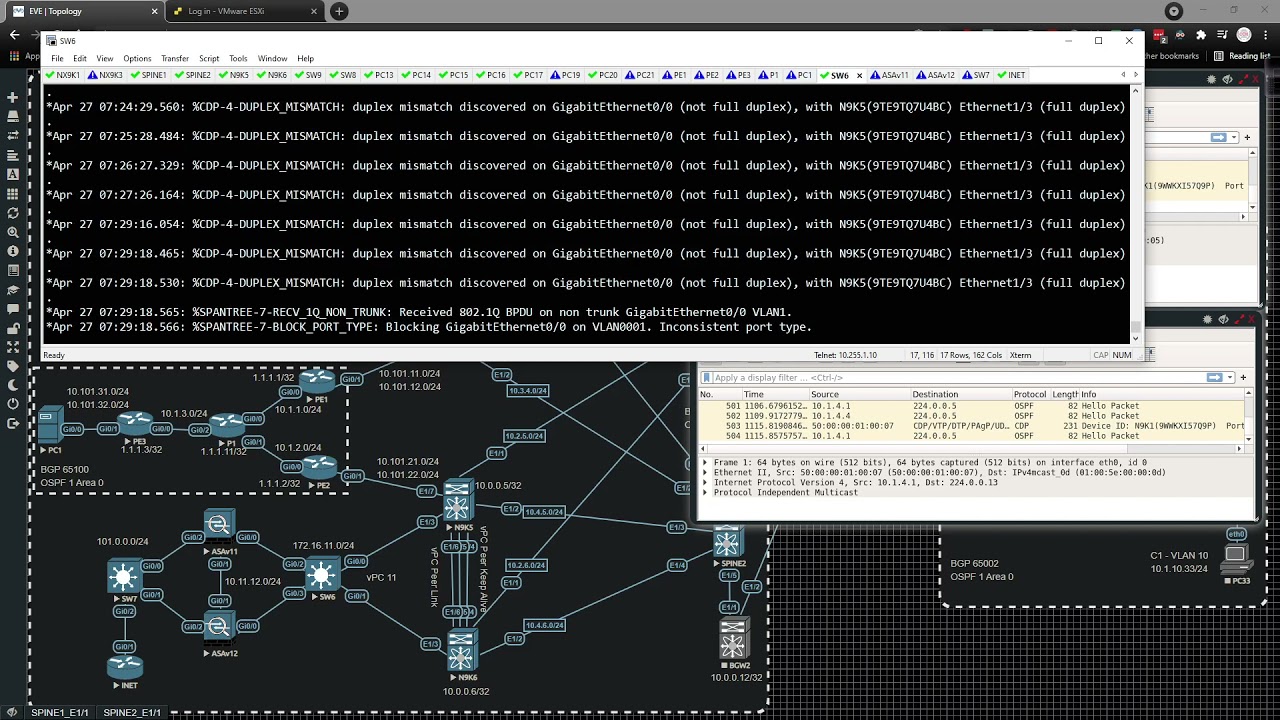Switch to EVE Topology browser tab
The width and height of the screenshot is (1280, 720).
tap(84, 11)
